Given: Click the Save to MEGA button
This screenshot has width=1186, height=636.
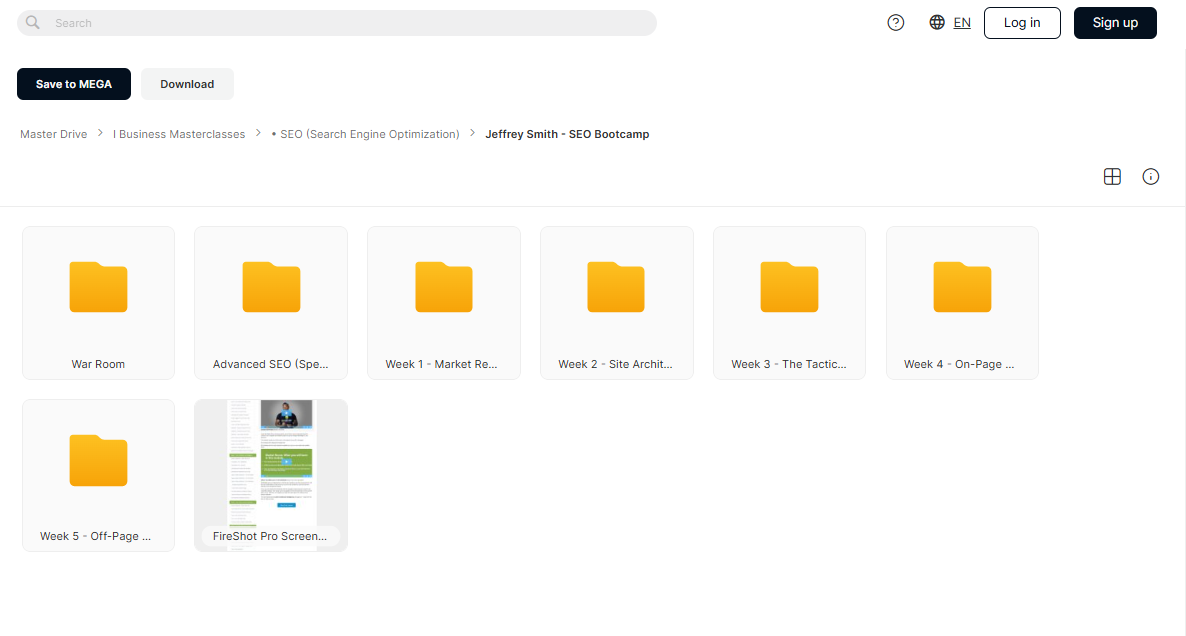Looking at the screenshot, I should (x=74, y=84).
